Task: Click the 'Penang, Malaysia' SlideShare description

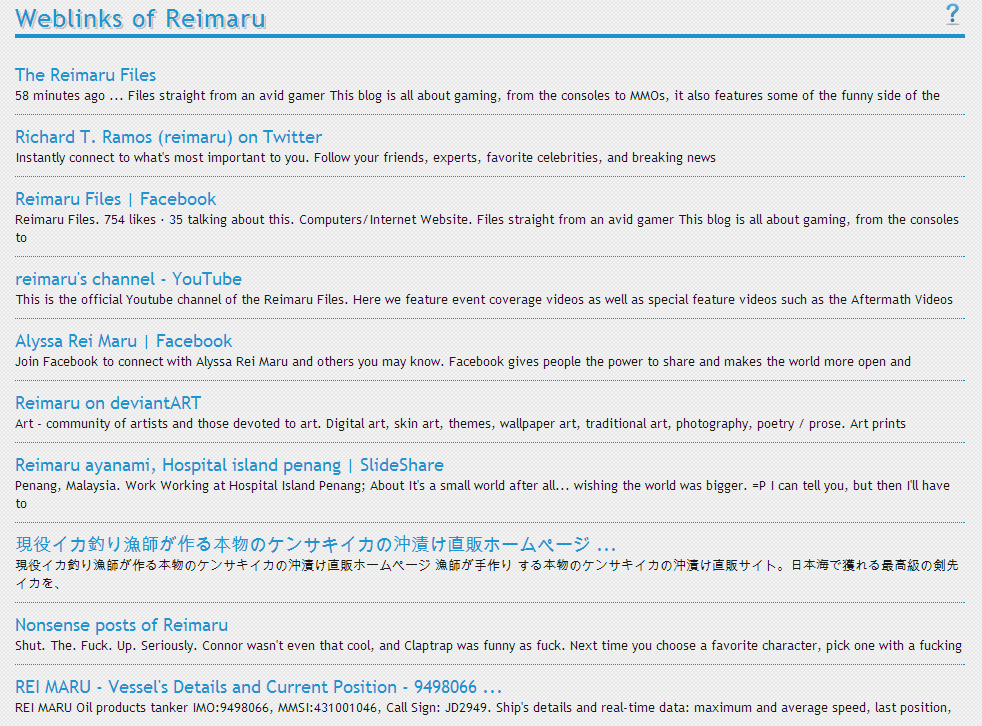Action: click(x=482, y=486)
